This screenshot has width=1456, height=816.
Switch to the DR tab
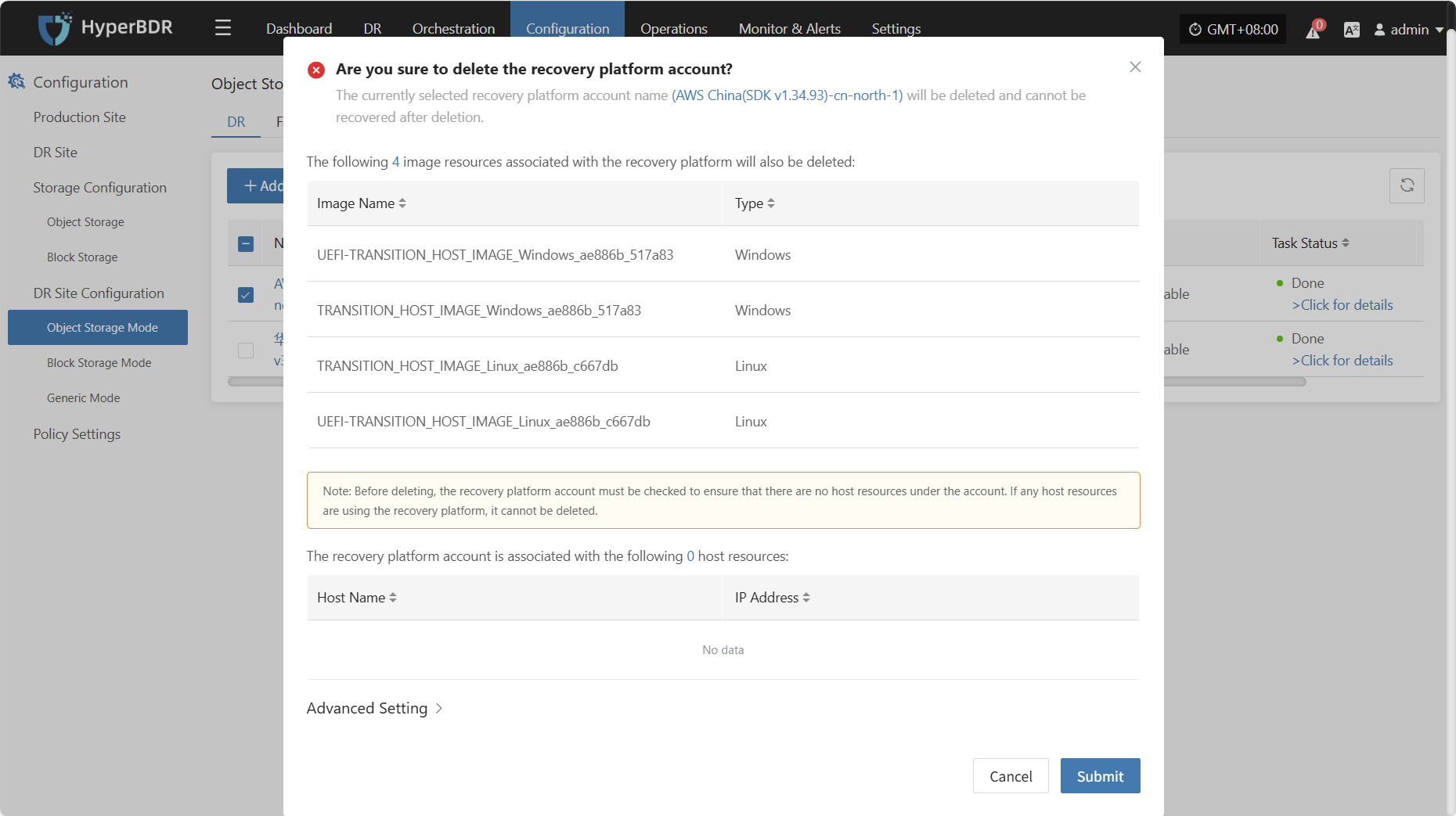coord(236,122)
